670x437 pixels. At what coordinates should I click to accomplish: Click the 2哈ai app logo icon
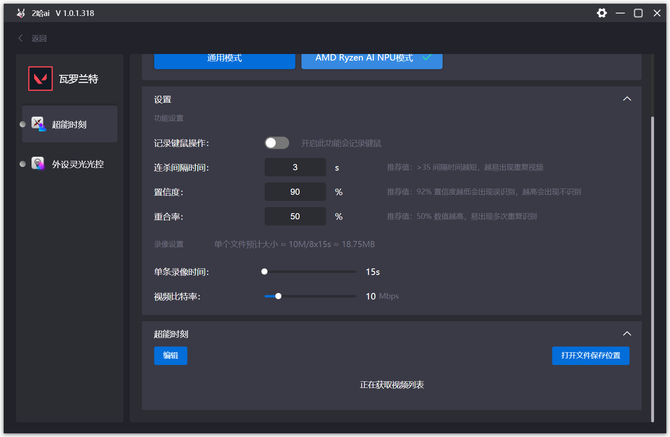coord(21,13)
